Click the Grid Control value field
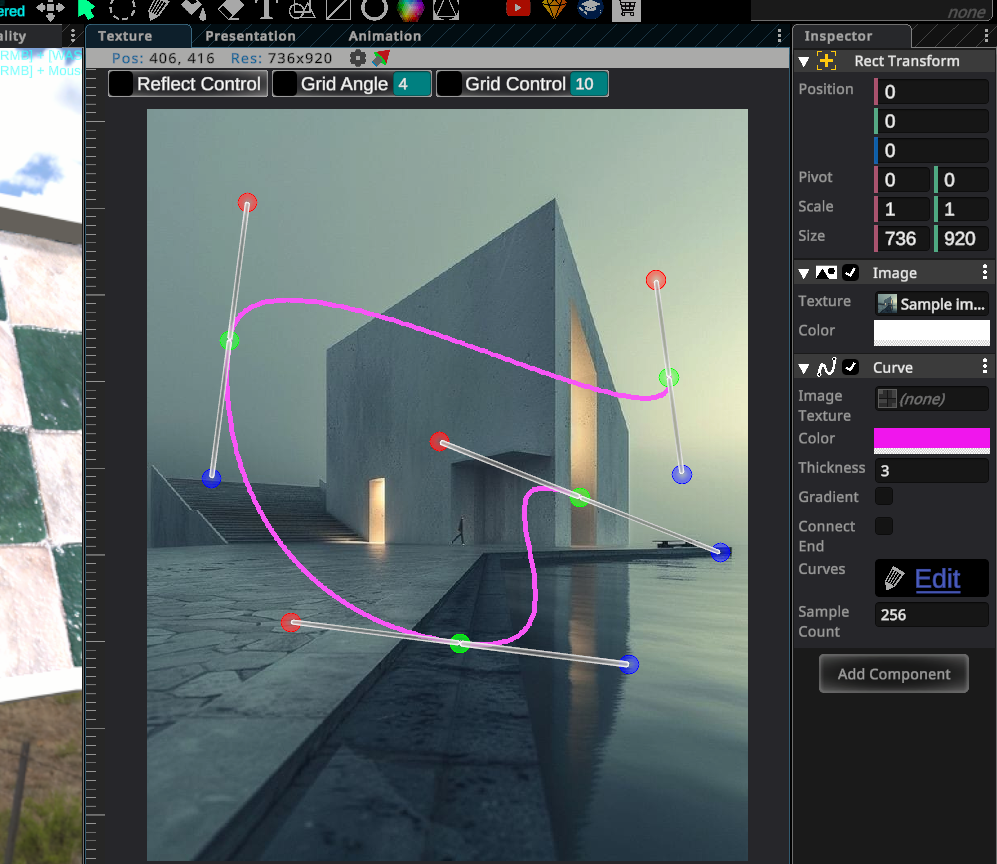Viewport: 997px width, 864px height. click(589, 84)
